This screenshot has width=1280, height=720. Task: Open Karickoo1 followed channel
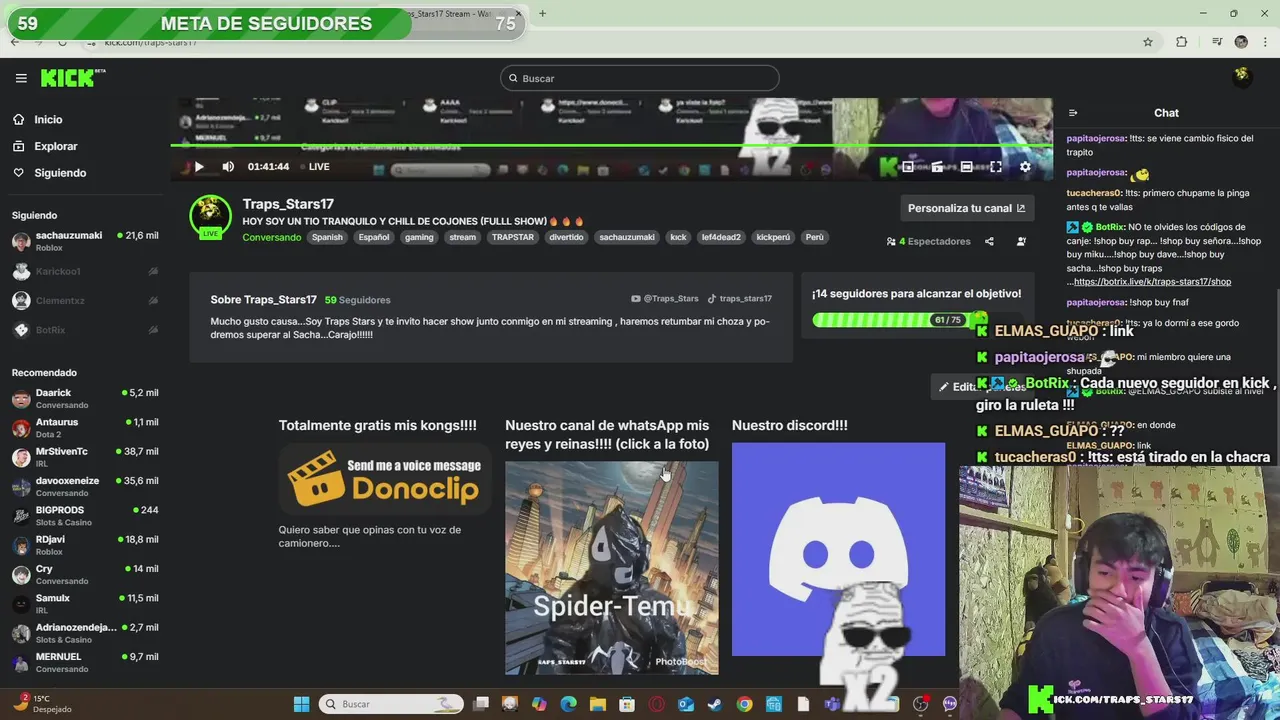pos(85,271)
